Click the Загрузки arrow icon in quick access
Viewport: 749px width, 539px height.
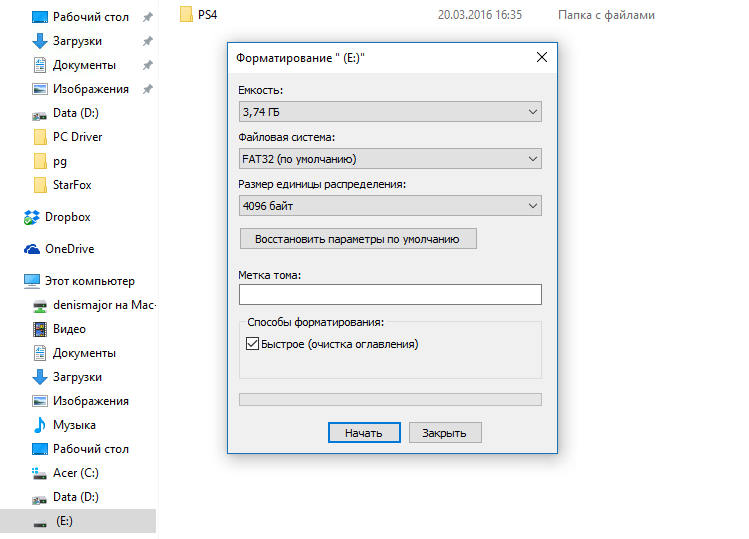click(40, 41)
